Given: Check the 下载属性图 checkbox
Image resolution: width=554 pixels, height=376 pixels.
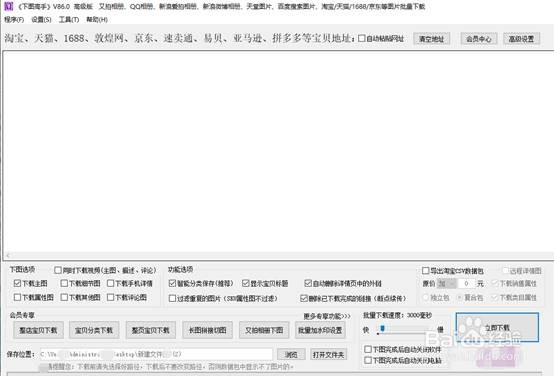Looking at the screenshot, I should pos(17,297).
